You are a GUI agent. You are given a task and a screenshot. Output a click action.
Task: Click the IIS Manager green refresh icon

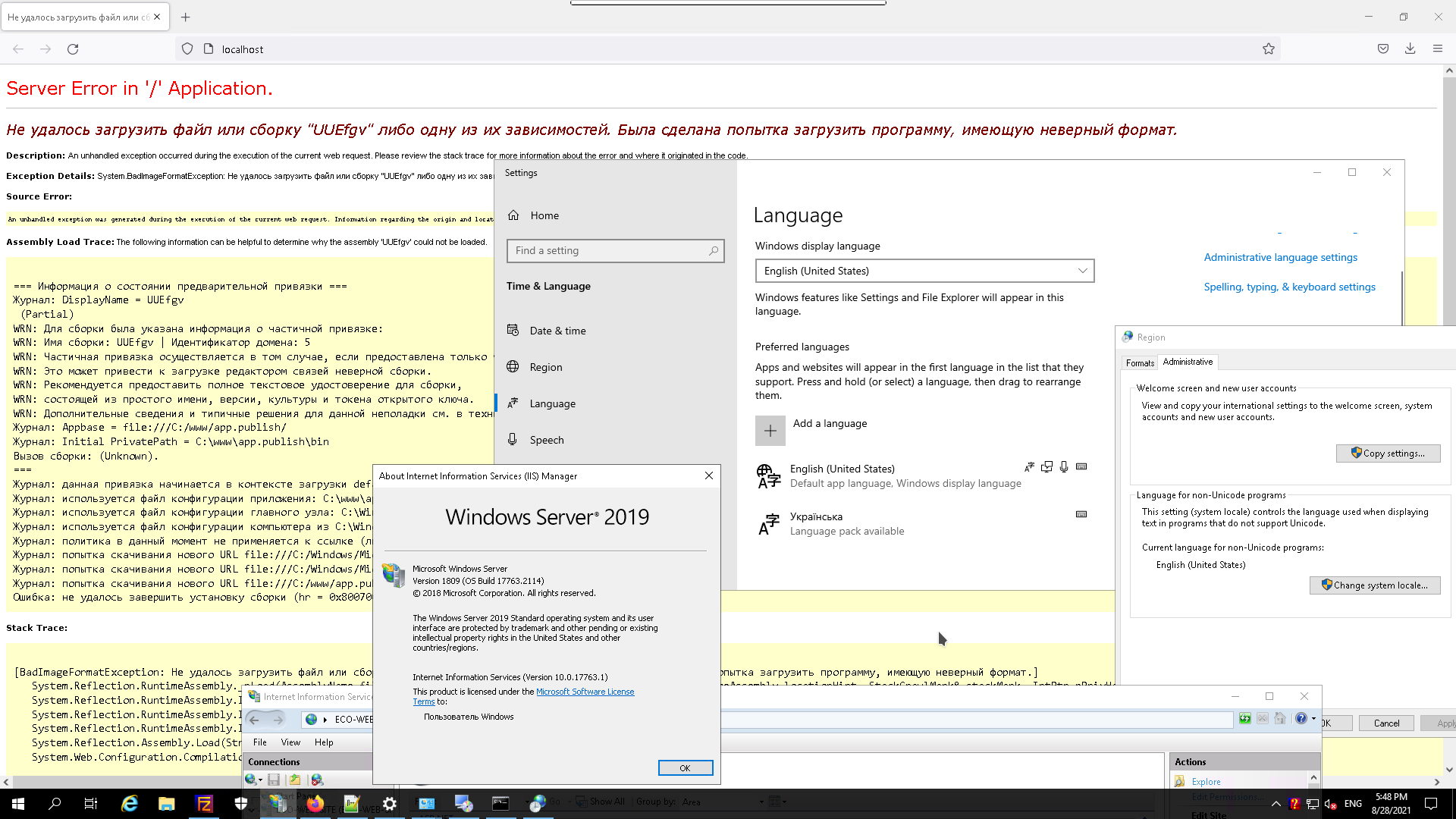click(1245, 719)
